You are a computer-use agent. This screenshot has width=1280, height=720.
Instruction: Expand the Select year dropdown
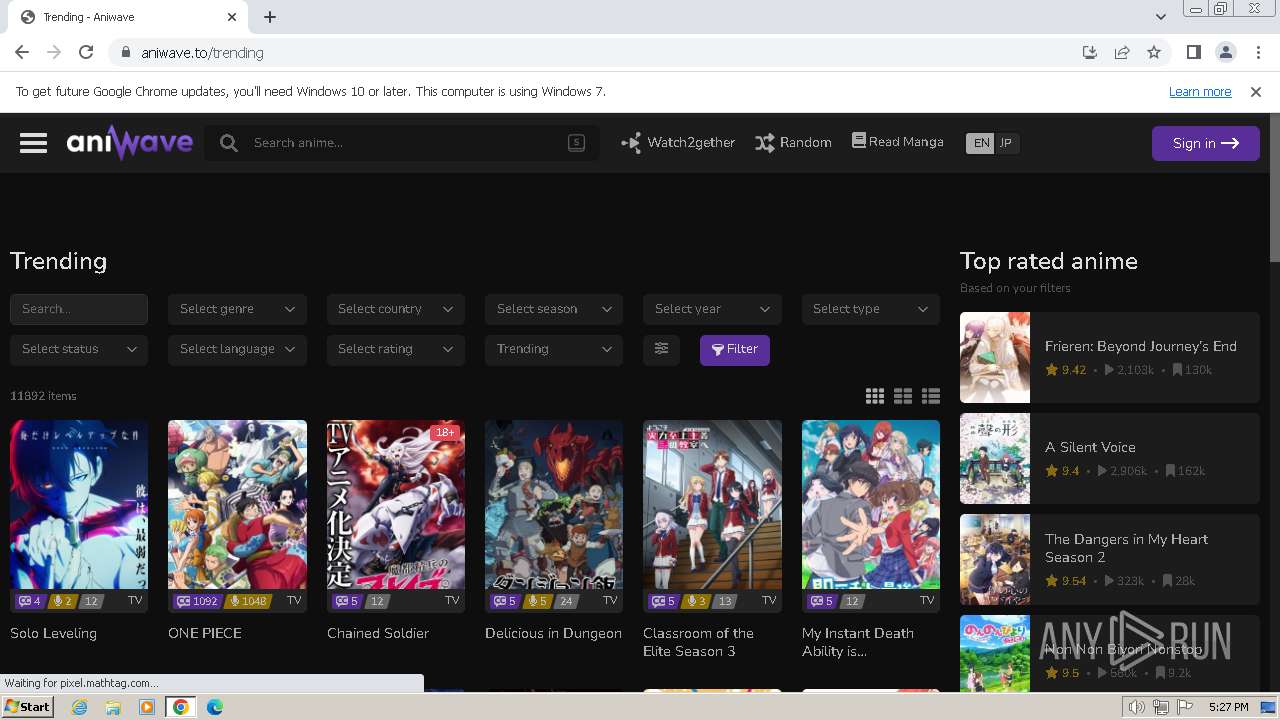click(712, 309)
